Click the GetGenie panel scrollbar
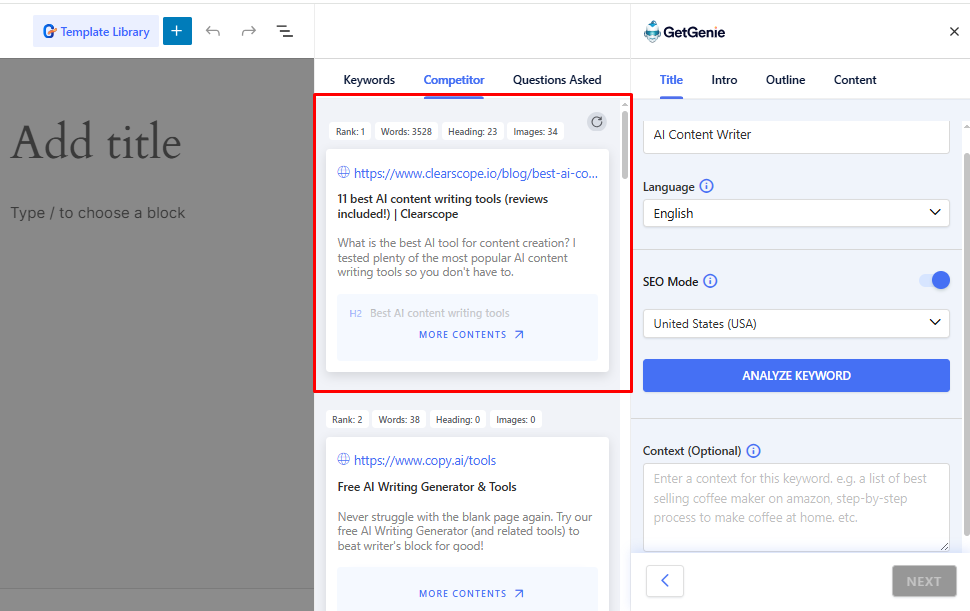Viewport: 970px width, 611px height. [966, 343]
